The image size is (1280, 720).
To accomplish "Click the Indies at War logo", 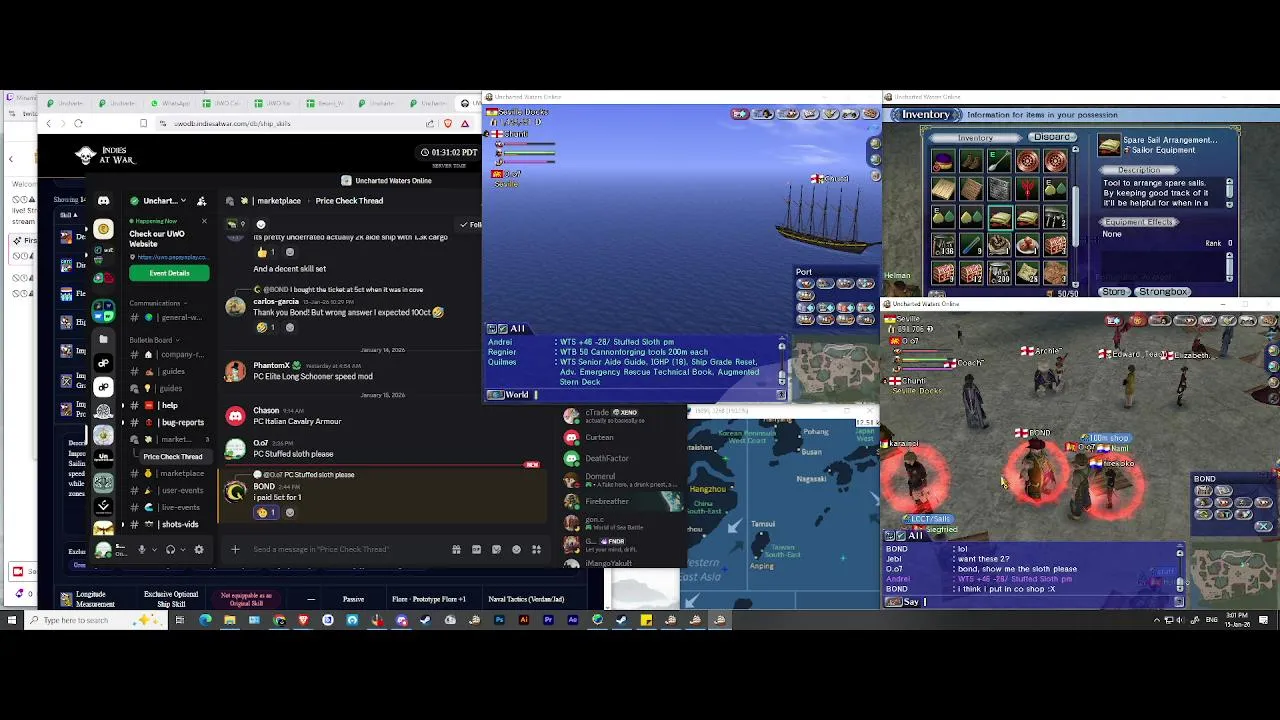I will tap(105, 155).
